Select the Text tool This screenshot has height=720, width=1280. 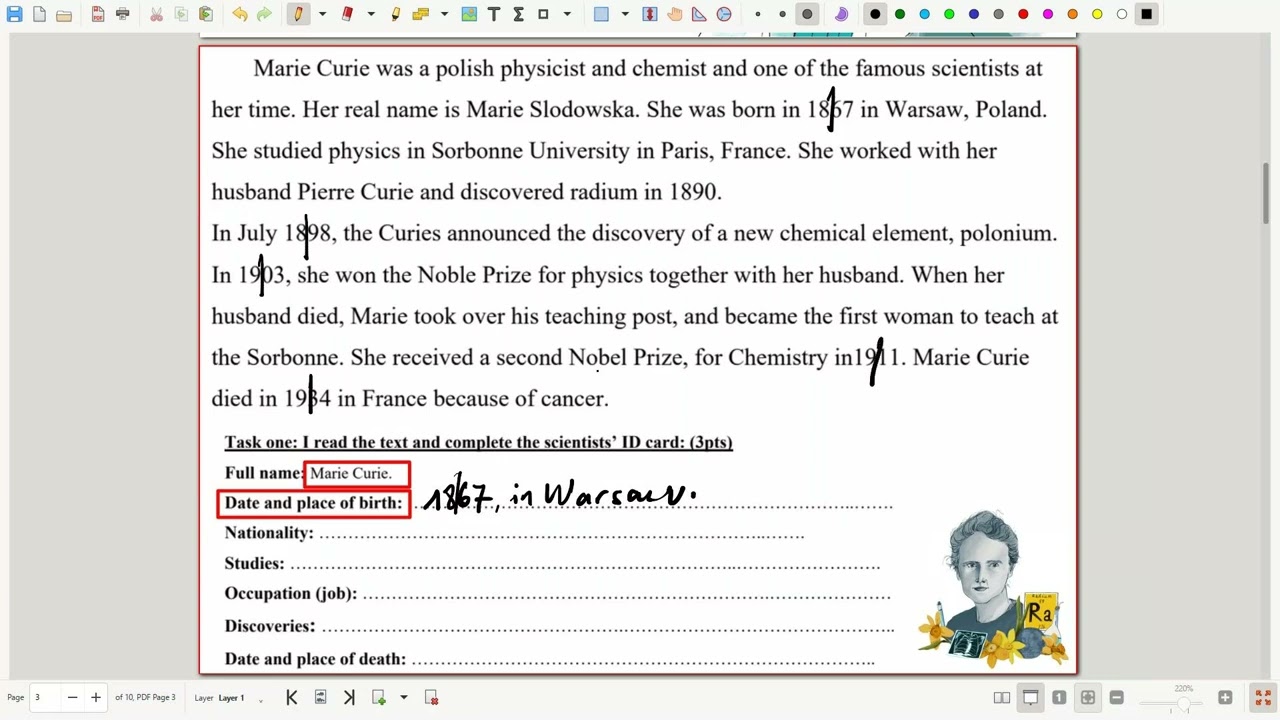[x=494, y=14]
